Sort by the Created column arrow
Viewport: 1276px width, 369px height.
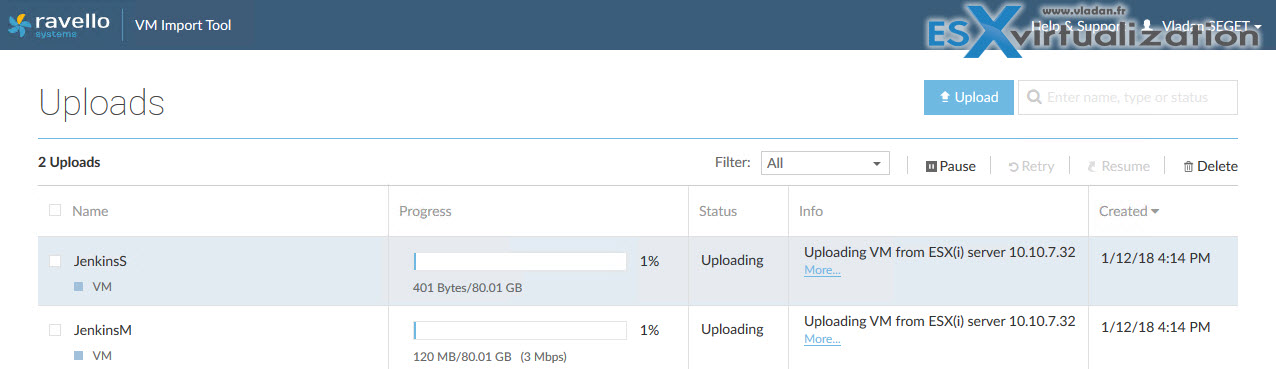(x=1156, y=212)
